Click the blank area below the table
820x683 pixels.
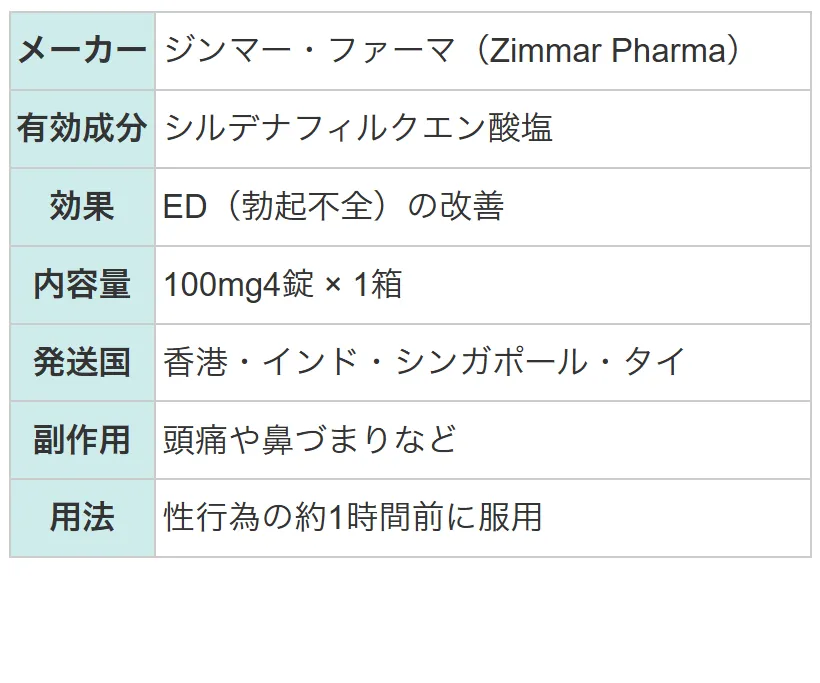point(410,620)
